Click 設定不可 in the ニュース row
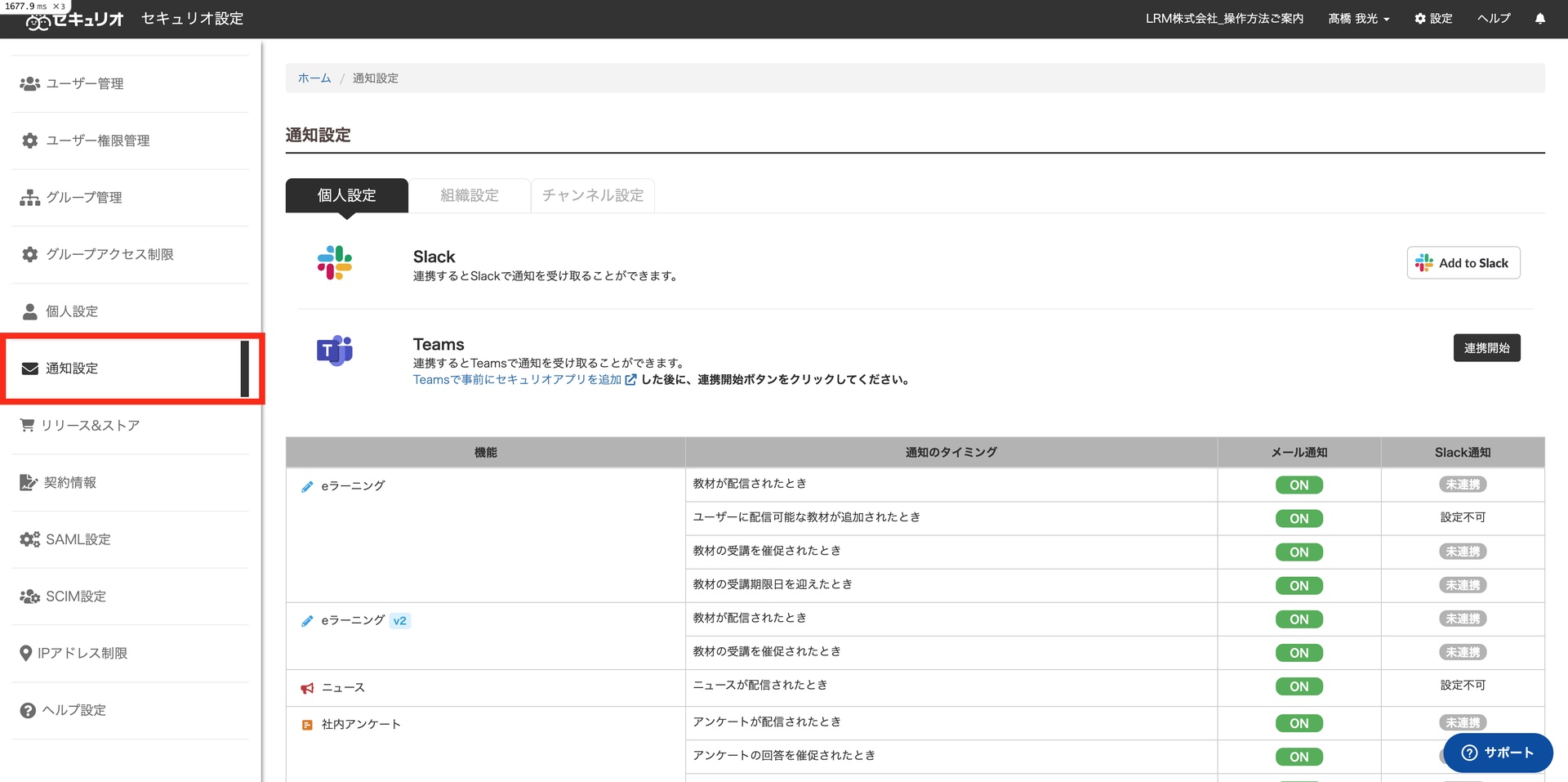 (1463, 686)
